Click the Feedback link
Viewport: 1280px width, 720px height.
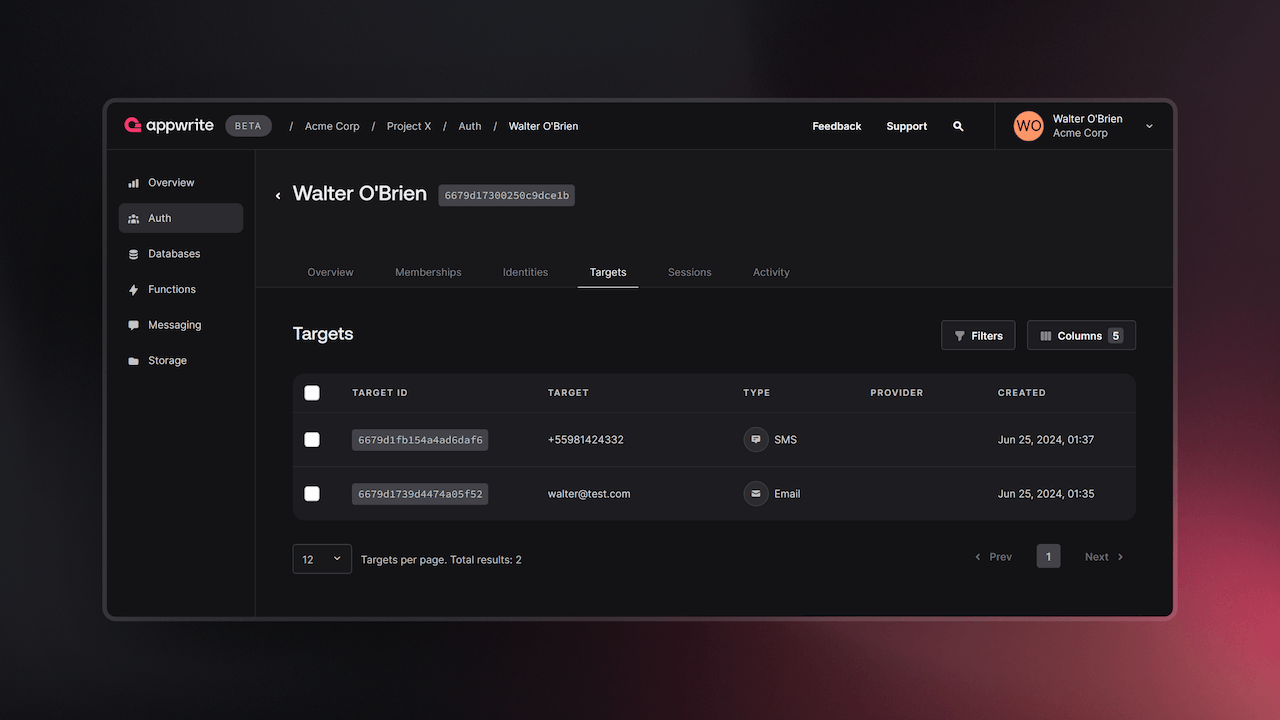click(837, 126)
